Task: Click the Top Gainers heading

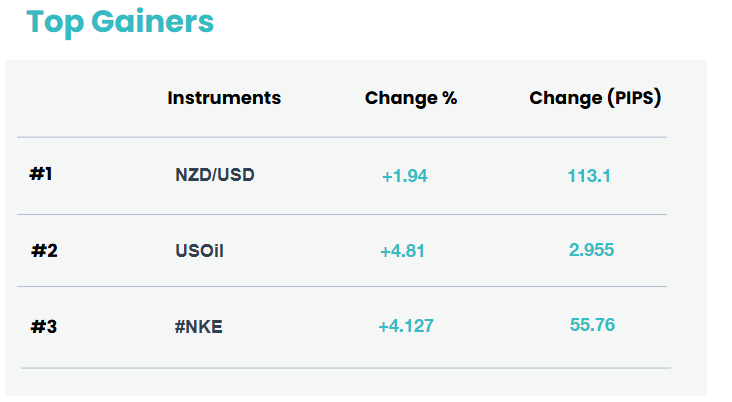Action: 120,22
